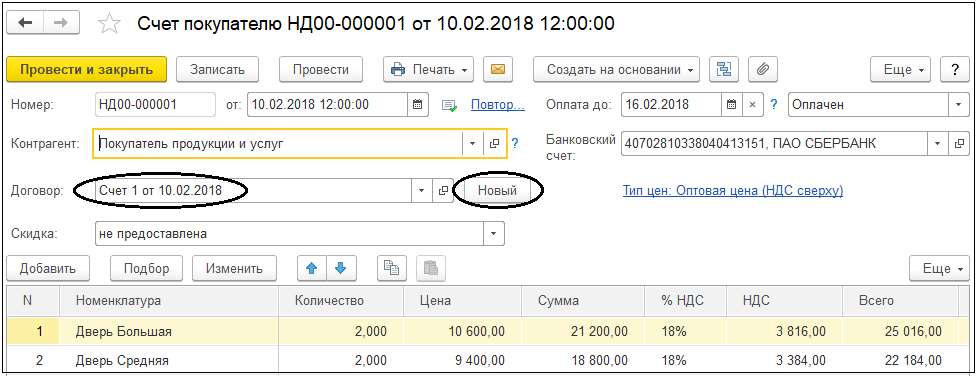Open Создать на основании menu
The height and width of the screenshot is (376, 977).
pos(616,69)
